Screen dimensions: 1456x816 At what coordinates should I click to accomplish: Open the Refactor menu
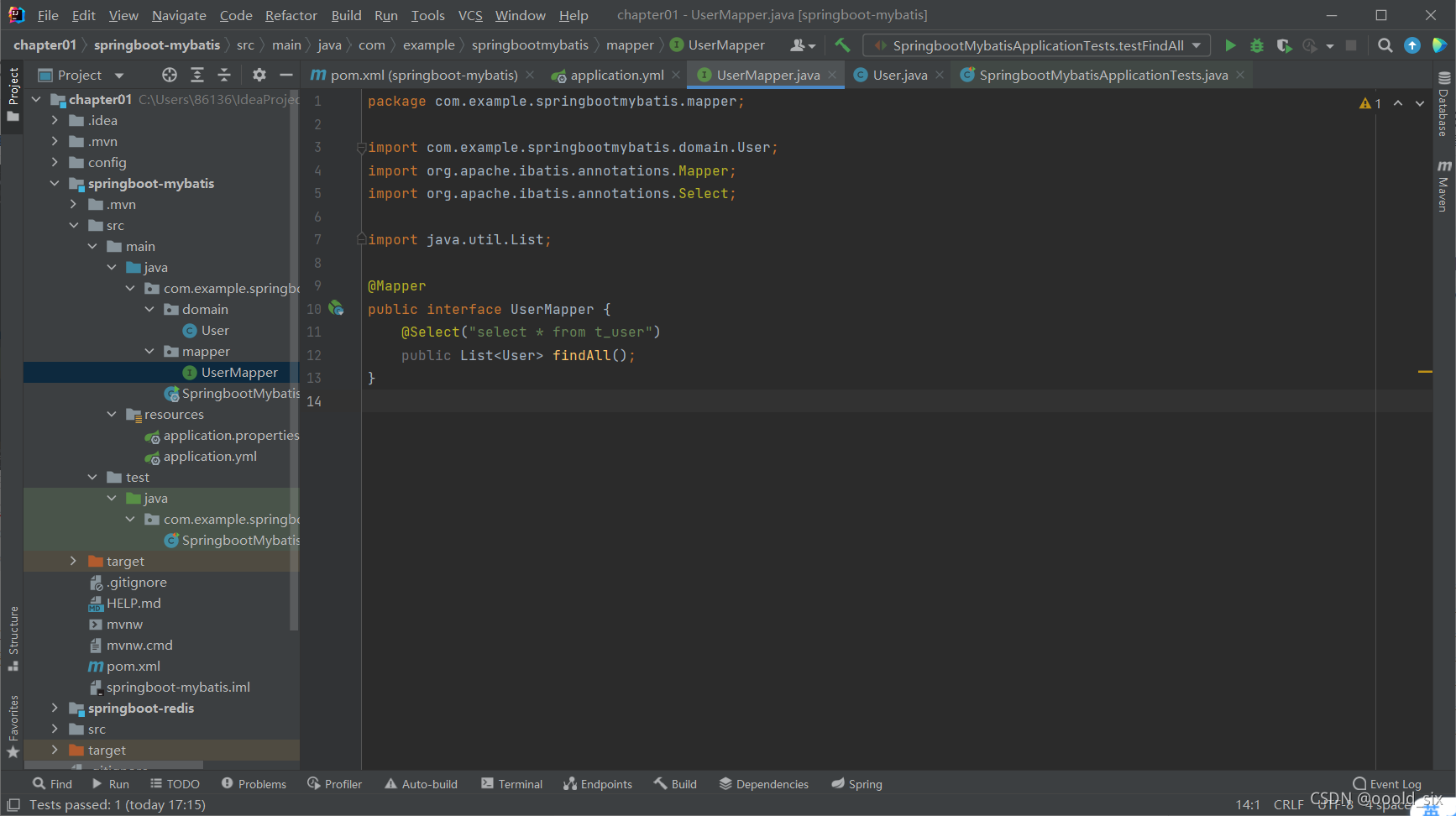(x=291, y=15)
